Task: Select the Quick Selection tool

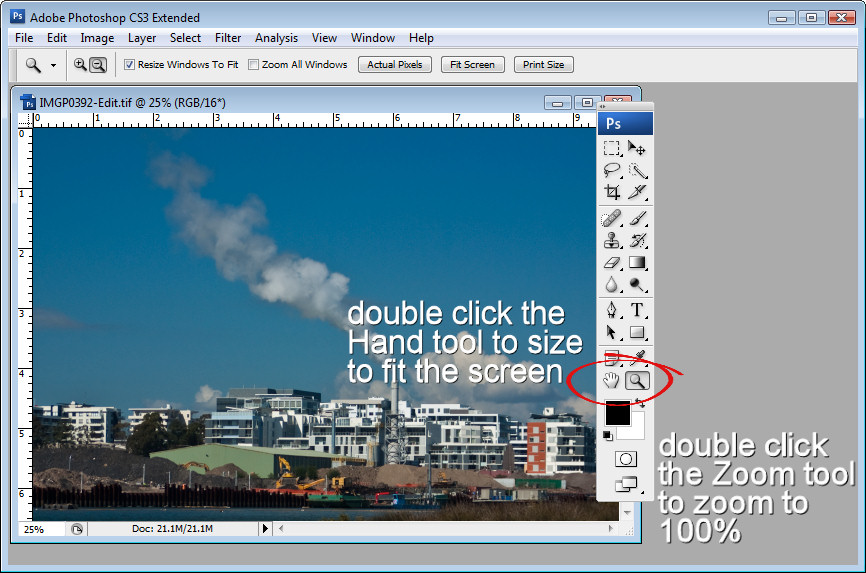Action: click(x=637, y=170)
